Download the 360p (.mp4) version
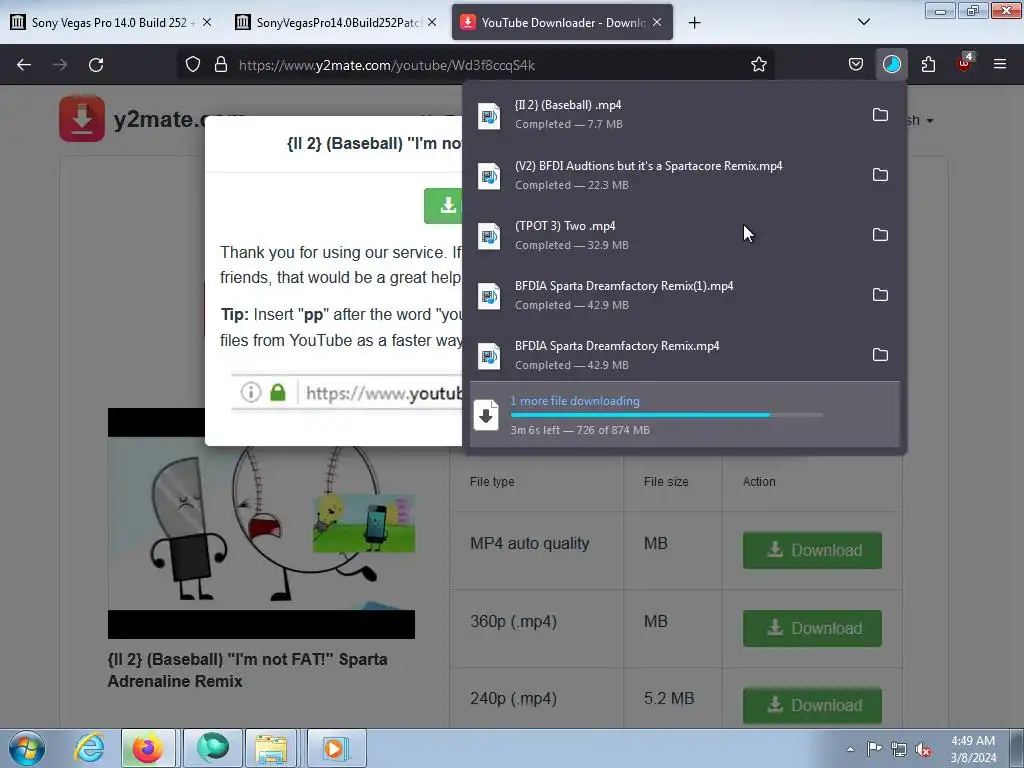Image resolution: width=1024 pixels, height=768 pixels. click(x=812, y=628)
